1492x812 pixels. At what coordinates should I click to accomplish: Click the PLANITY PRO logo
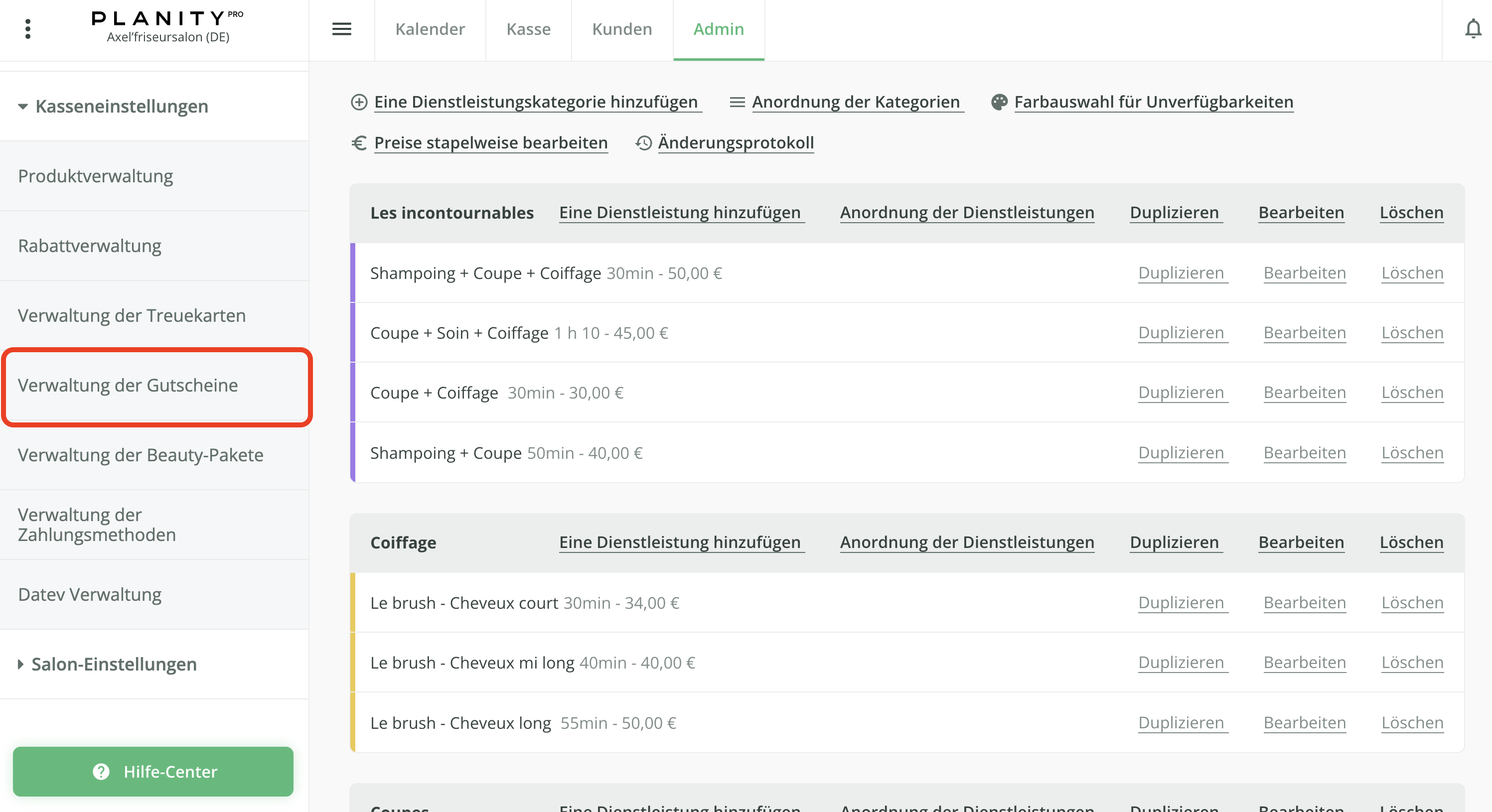[167, 18]
